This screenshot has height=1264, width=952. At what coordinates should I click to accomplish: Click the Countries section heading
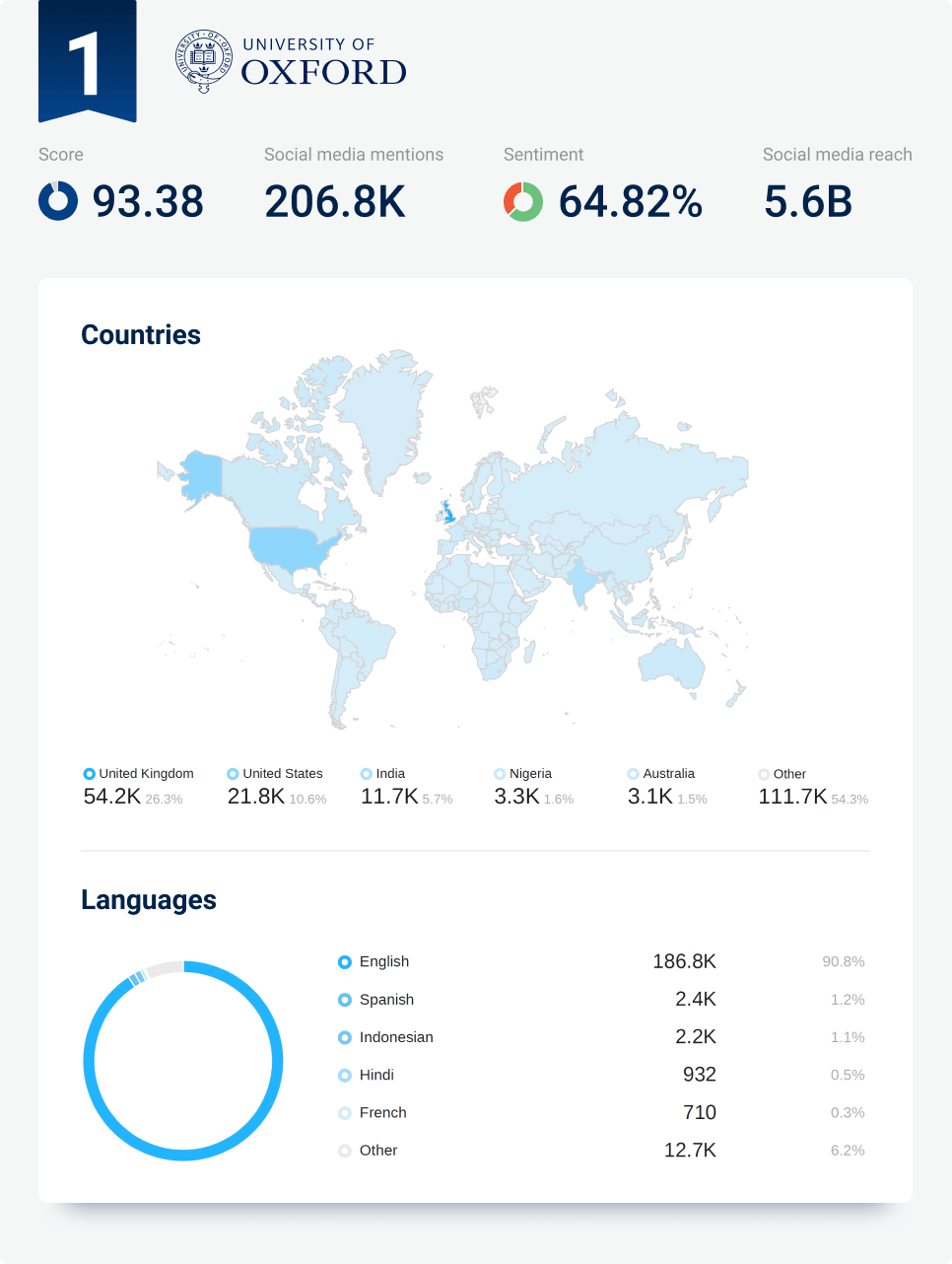point(141,335)
